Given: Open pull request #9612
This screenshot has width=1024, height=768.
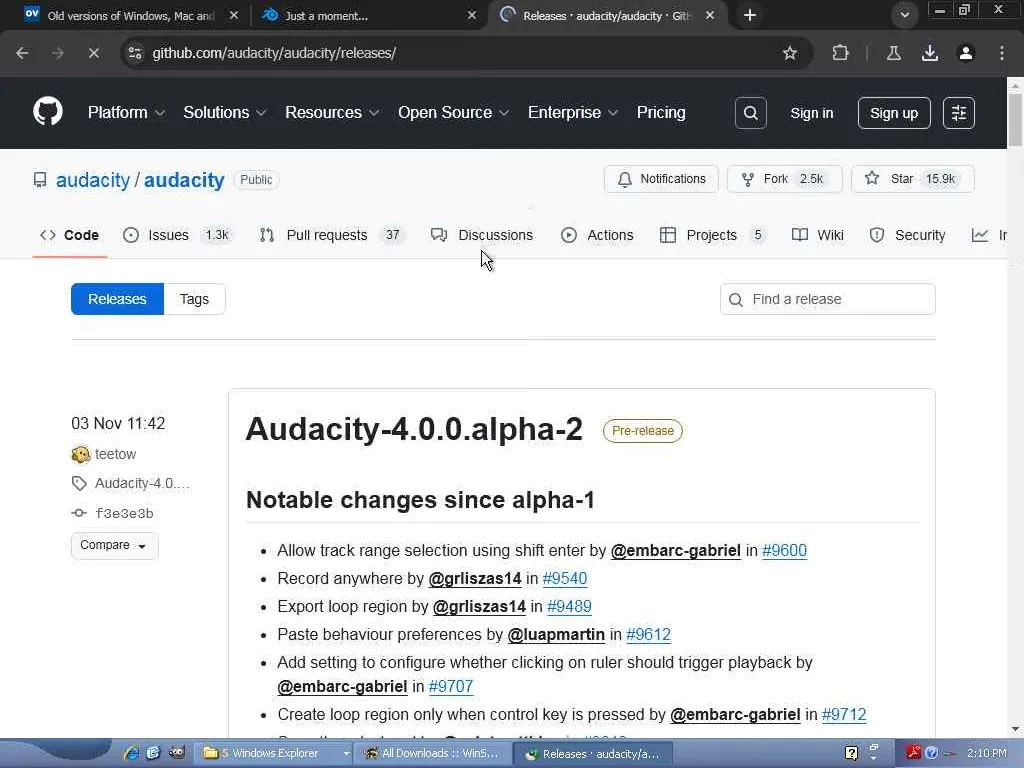Looking at the screenshot, I should point(648,635).
